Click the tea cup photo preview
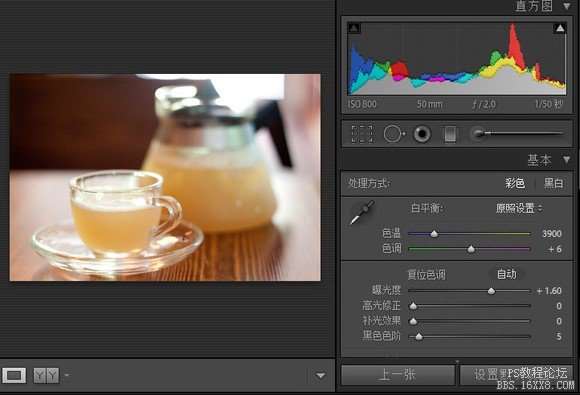The width and height of the screenshot is (580, 395). point(165,177)
